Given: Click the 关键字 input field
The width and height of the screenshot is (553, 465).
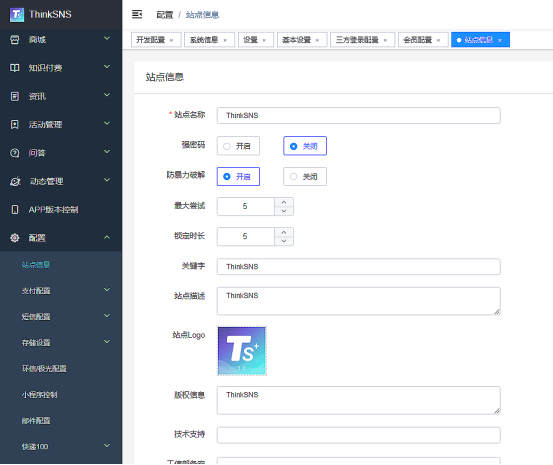Looking at the screenshot, I should point(359,266).
